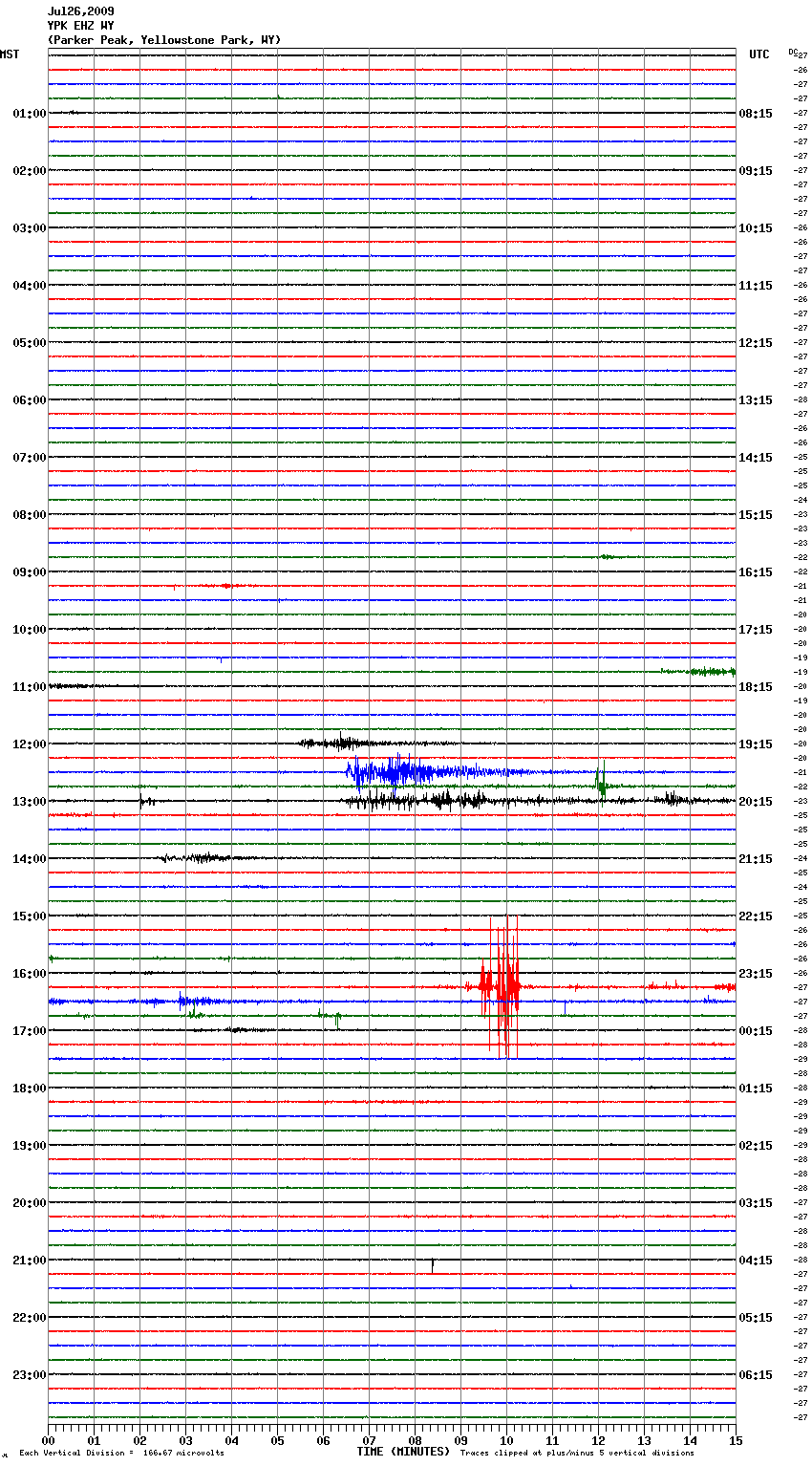Click the 16:15 UTC time label
The height and width of the screenshot is (1466, 812).
point(756,572)
